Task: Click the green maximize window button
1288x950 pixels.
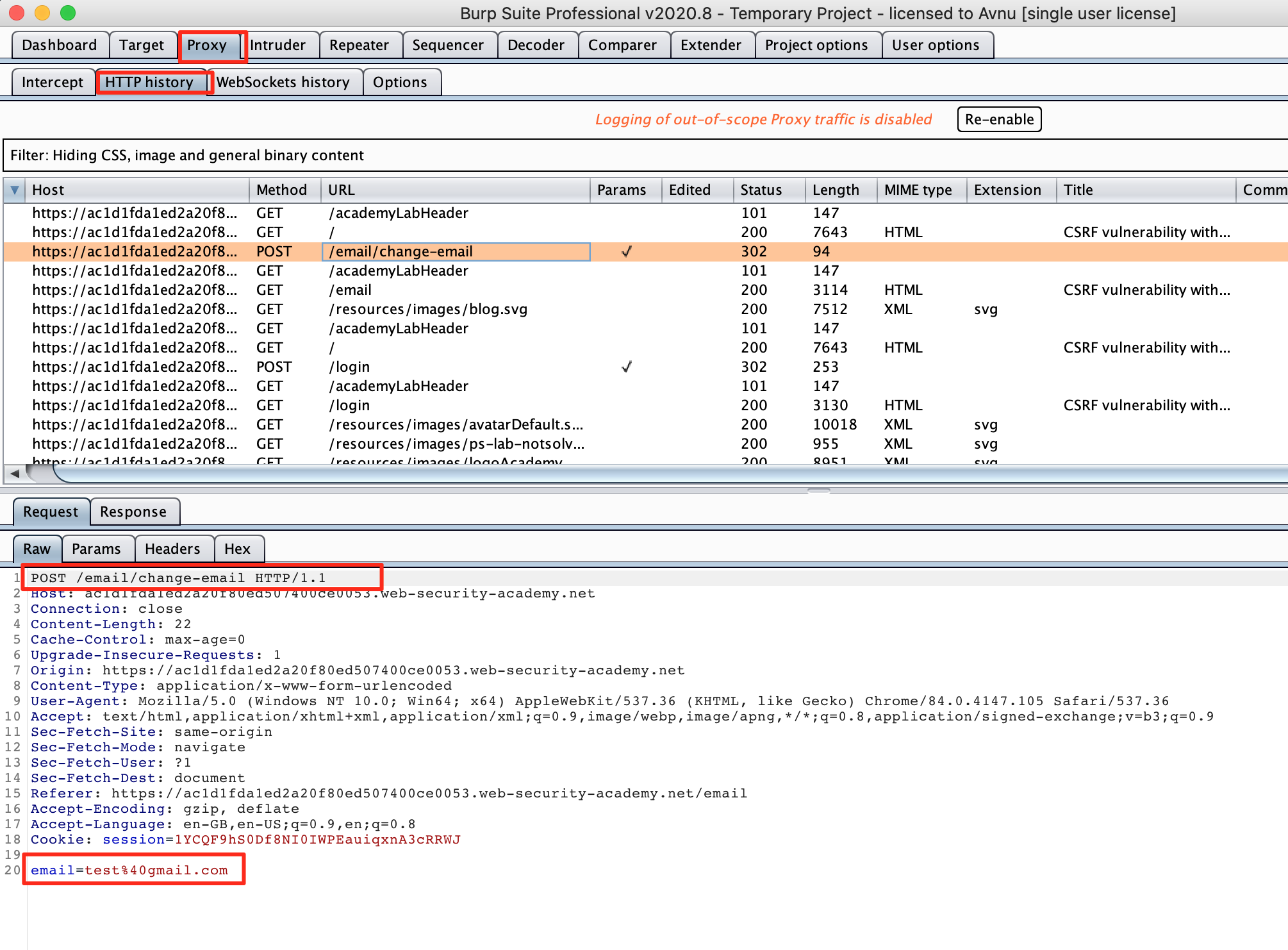Action: (x=68, y=13)
